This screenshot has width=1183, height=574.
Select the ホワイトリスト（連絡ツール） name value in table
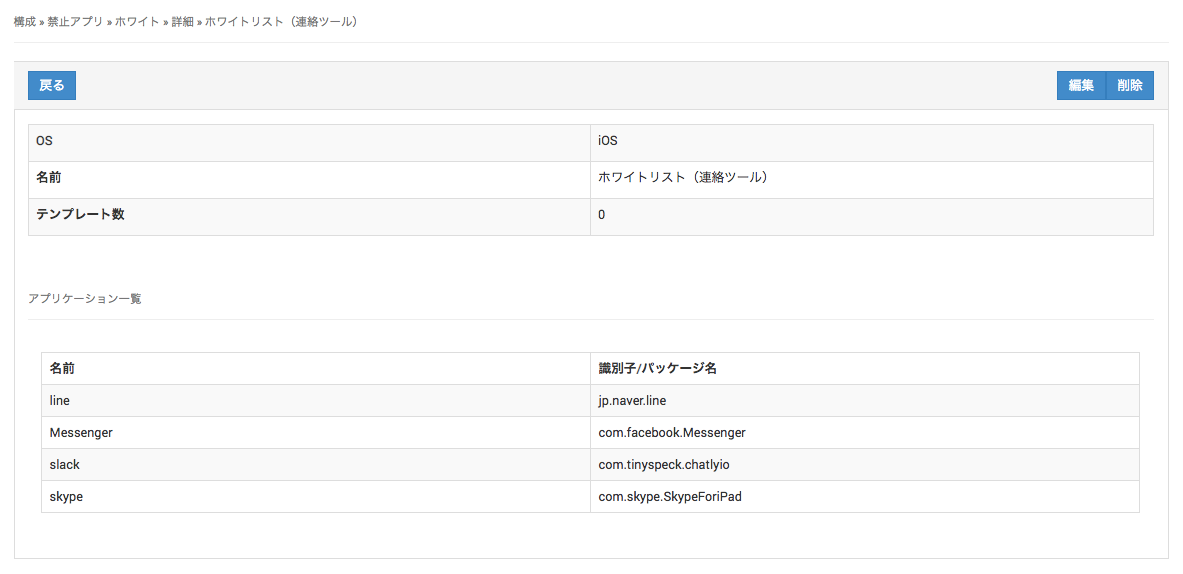(x=682, y=178)
